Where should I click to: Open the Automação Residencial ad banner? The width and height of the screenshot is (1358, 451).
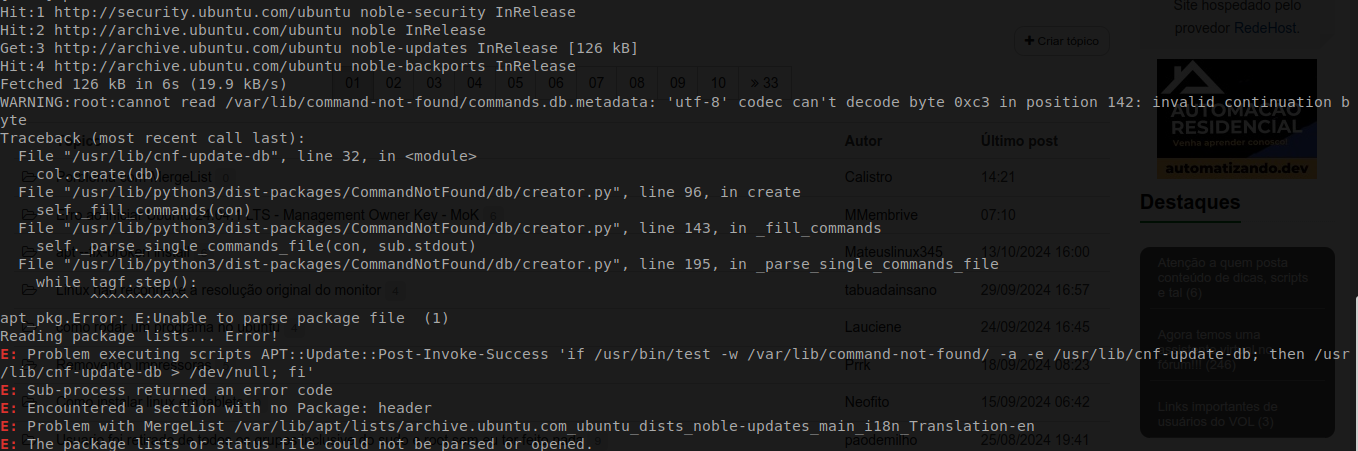1236,119
